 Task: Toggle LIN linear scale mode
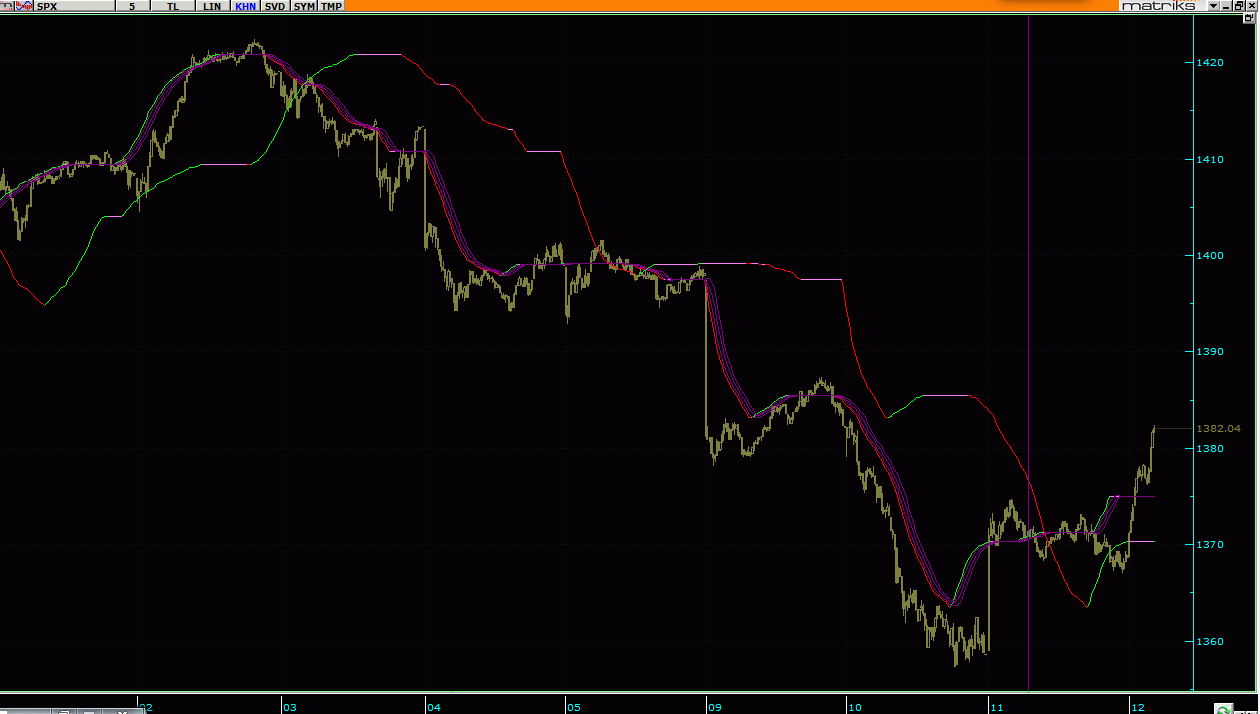[x=211, y=6]
